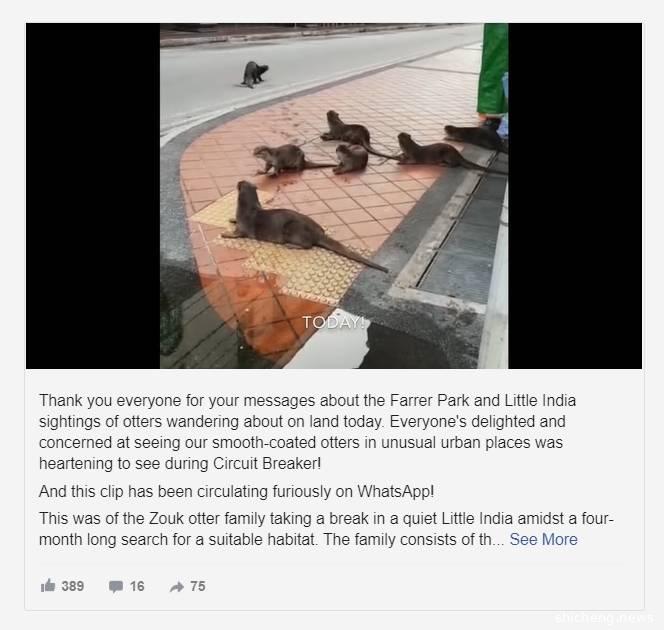The width and height of the screenshot is (664, 630).
Task: Click the black left letterbox of video
Action: click(93, 196)
